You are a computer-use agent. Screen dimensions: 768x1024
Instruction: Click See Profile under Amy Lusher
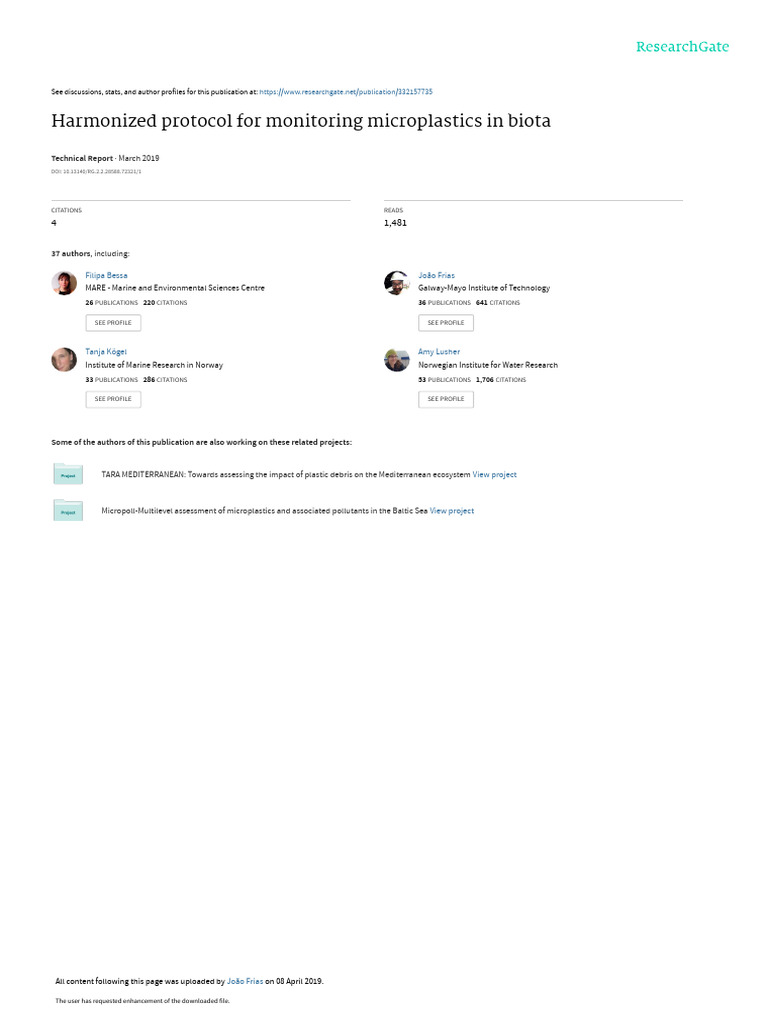click(x=446, y=399)
